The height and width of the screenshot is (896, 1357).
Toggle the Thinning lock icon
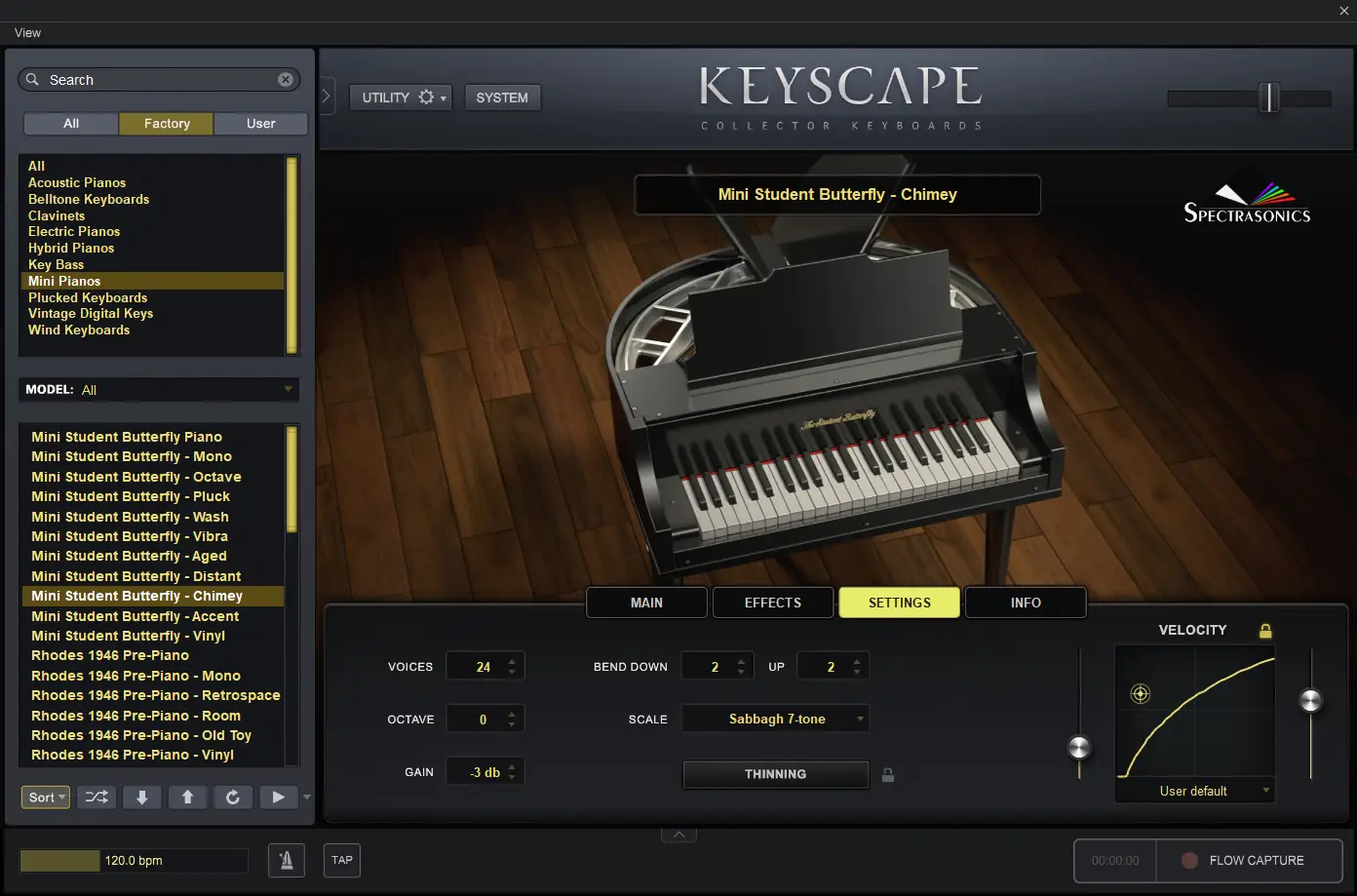887,774
